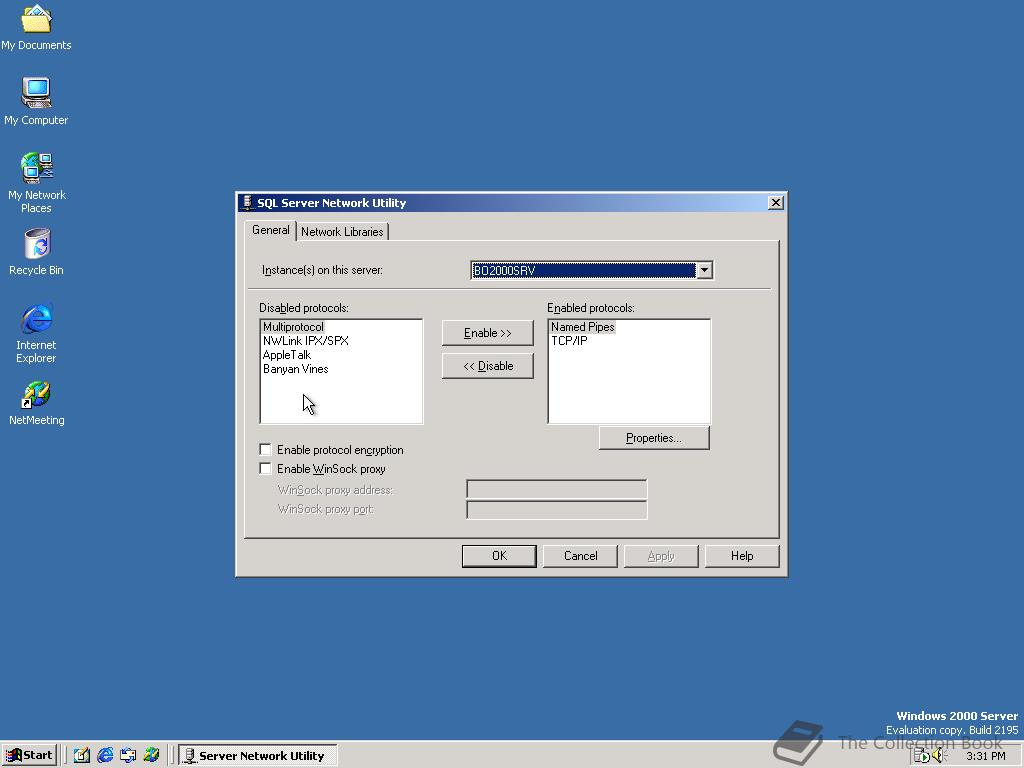1024x768 pixels.
Task: Click the volume tray icon
Action: click(x=938, y=756)
